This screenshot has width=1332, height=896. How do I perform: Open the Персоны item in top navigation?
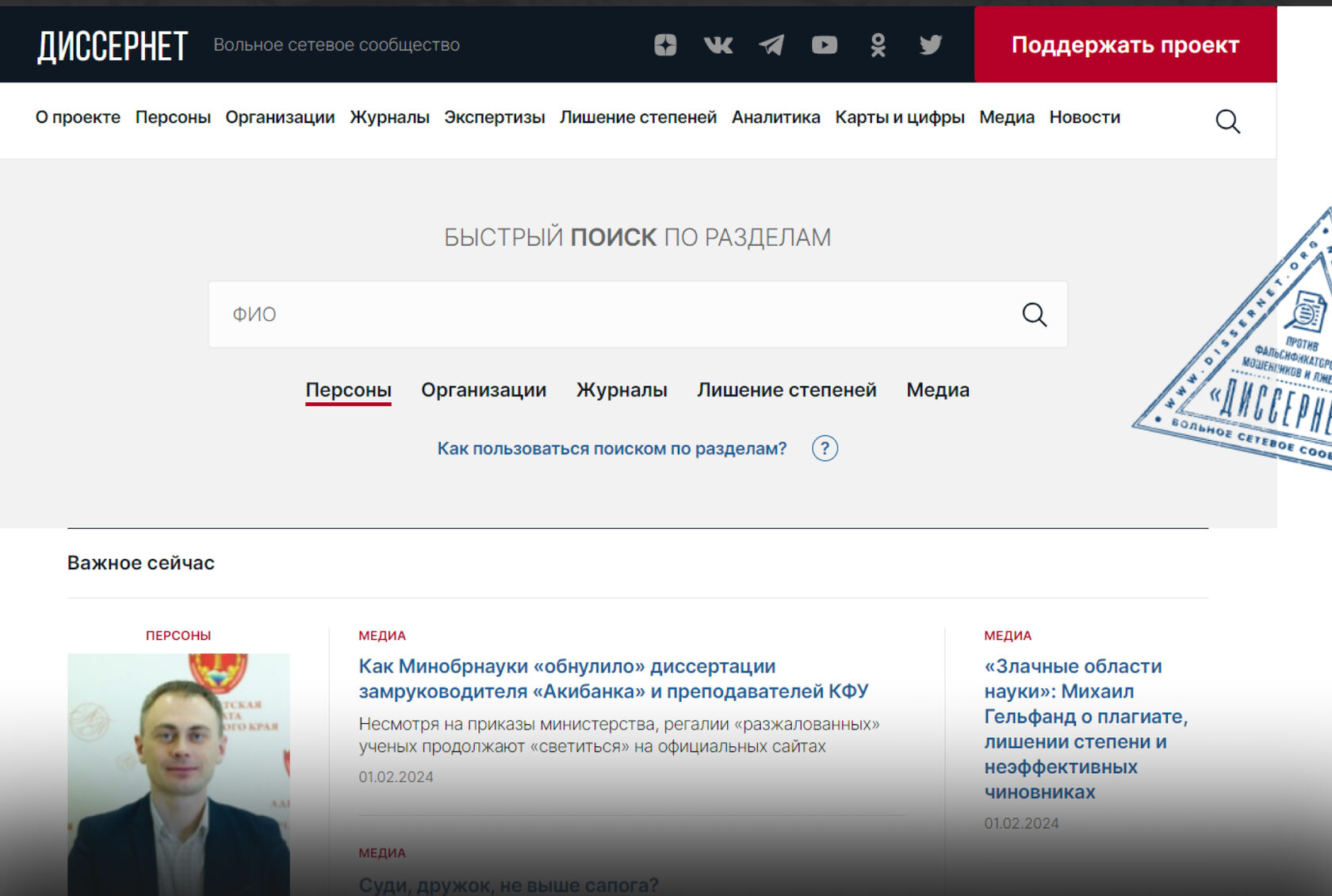tap(173, 117)
